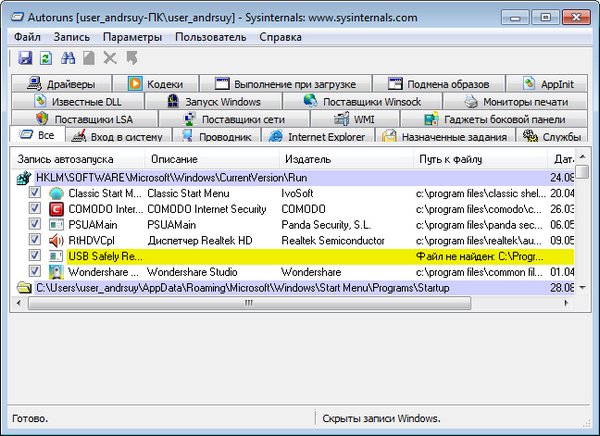Open the Параметры menu
This screenshot has height=436, width=600.
133,37
